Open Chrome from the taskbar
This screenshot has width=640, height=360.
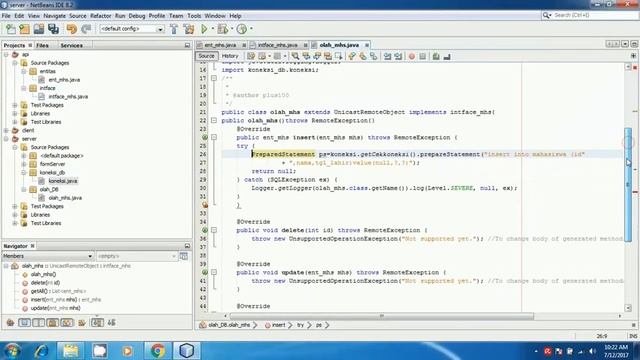(158, 351)
